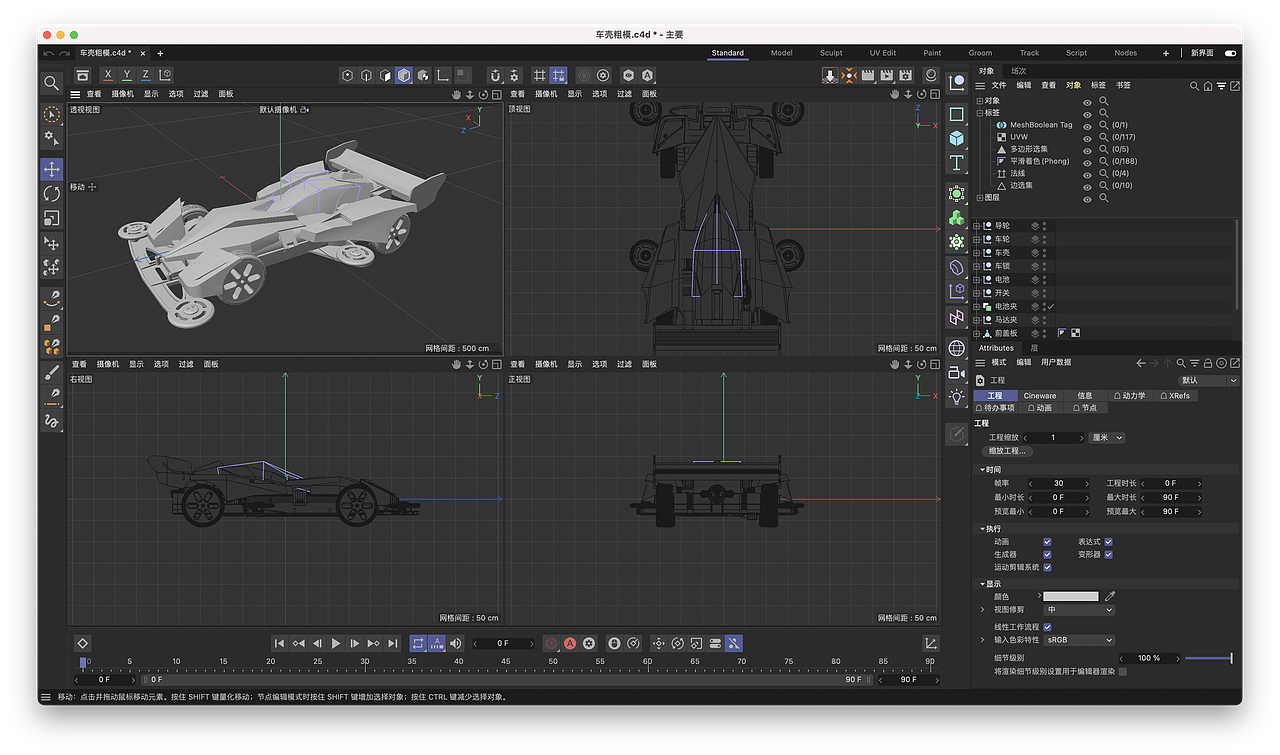This screenshot has width=1280, height=755.
Task: Click the search magnifier in left toolbar
Action: click(x=51, y=83)
